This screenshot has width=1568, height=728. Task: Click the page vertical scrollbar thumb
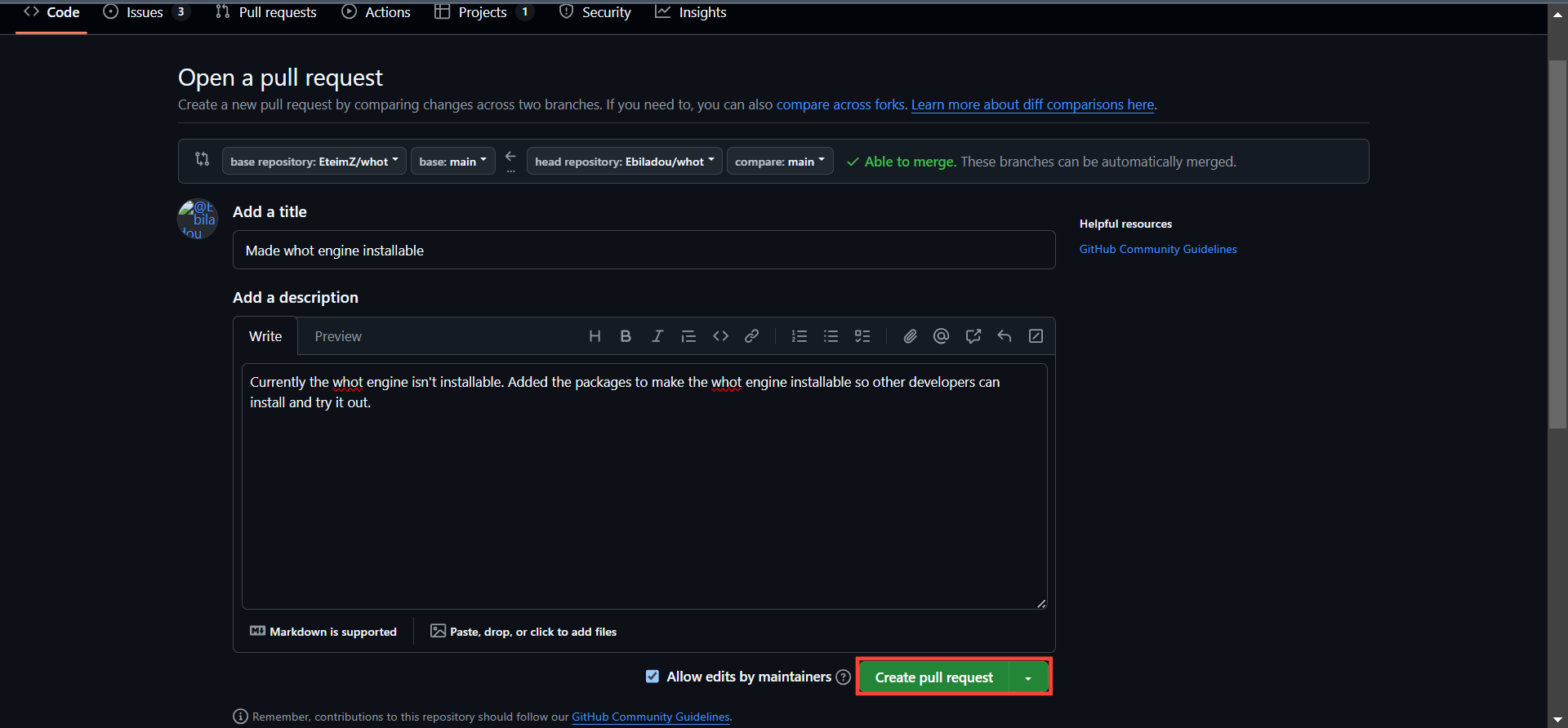click(x=1557, y=244)
